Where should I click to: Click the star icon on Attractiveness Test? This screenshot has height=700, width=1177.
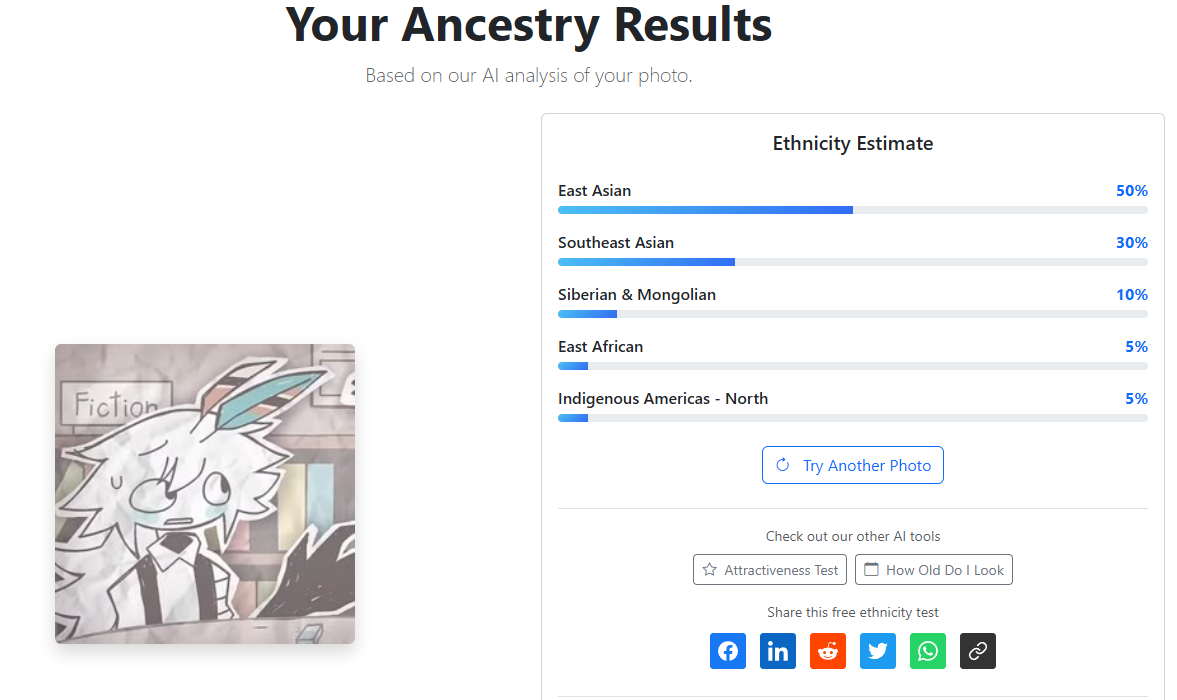point(710,570)
